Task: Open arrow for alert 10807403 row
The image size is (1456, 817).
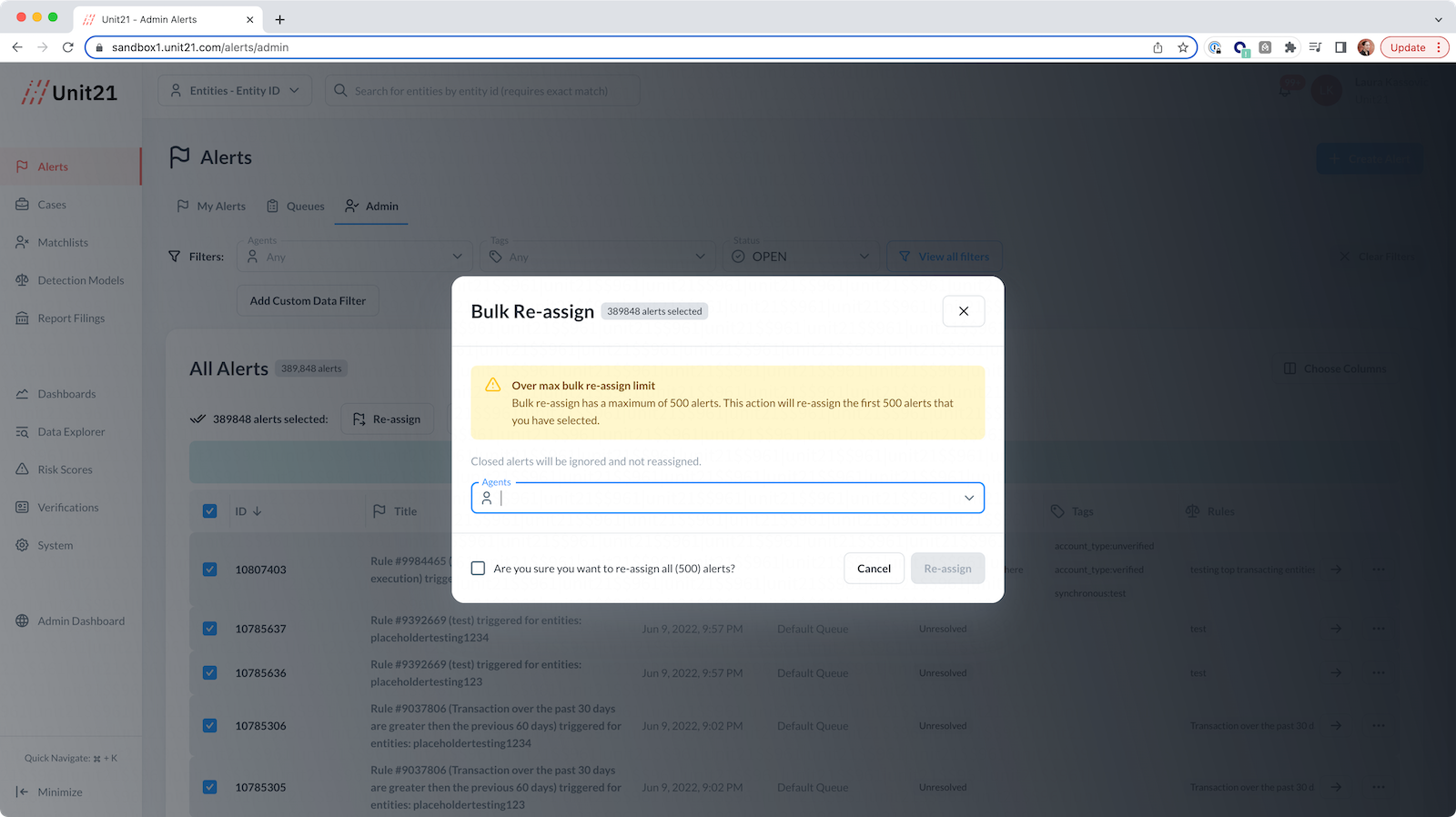Action: coord(1336,570)
